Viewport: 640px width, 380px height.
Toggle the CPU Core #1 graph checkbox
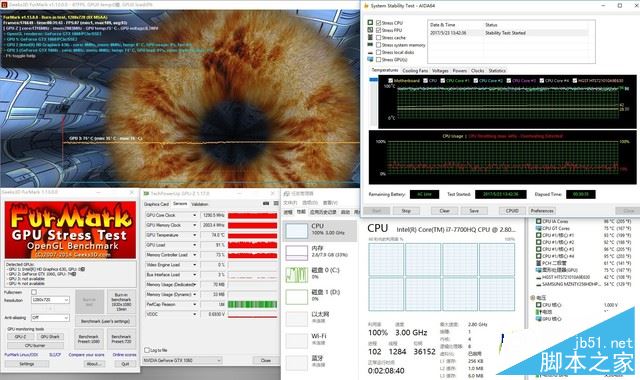click(443, 81)
